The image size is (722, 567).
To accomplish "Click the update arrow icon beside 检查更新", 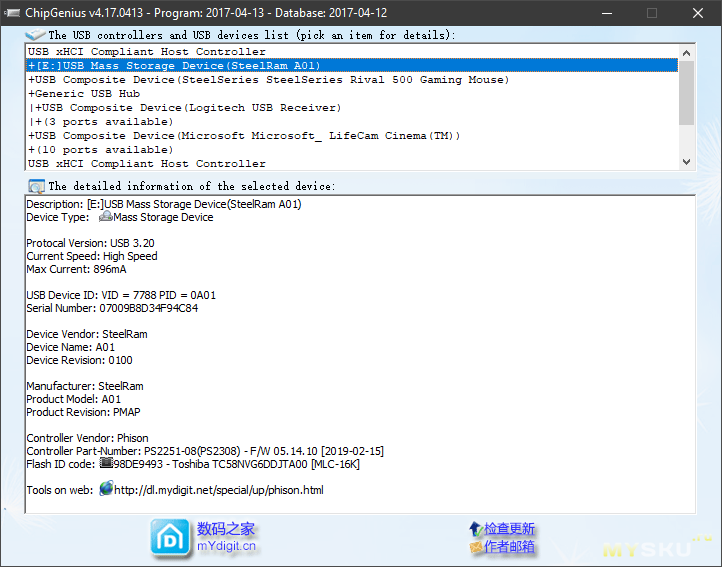I will pos(475,529).
